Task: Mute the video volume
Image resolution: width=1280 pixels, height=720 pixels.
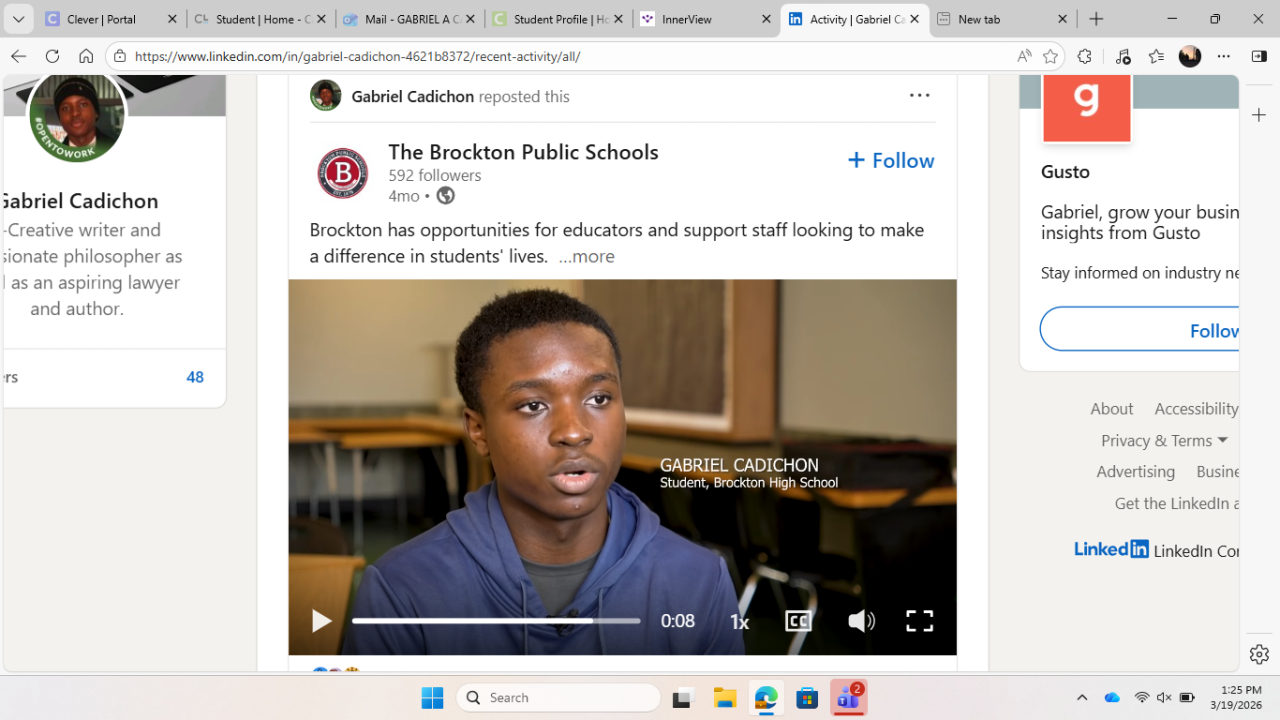Action: 861,621
